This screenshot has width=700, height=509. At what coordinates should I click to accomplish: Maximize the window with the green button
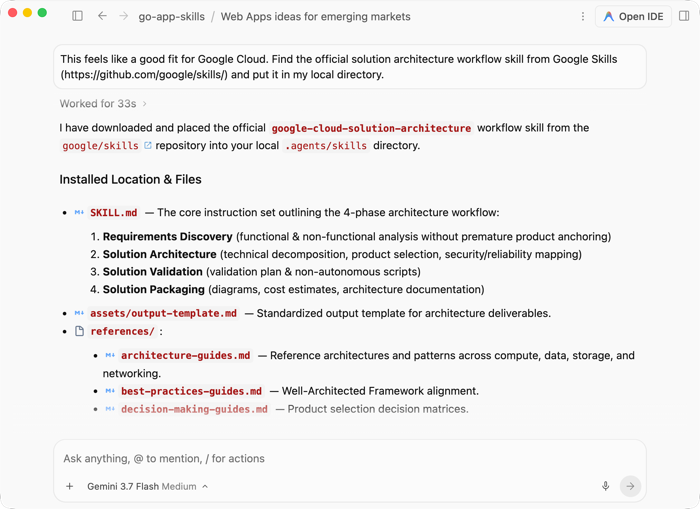[x=42, y=13]
